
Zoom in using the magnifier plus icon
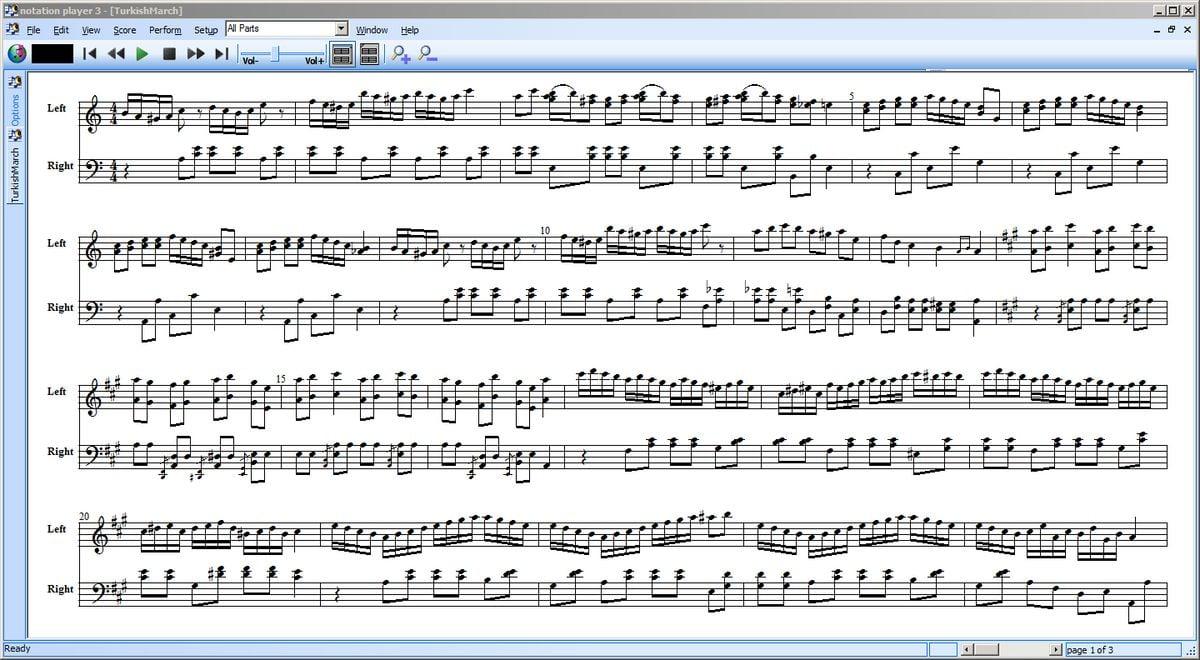pyautogui.click(x=401, y=54)
